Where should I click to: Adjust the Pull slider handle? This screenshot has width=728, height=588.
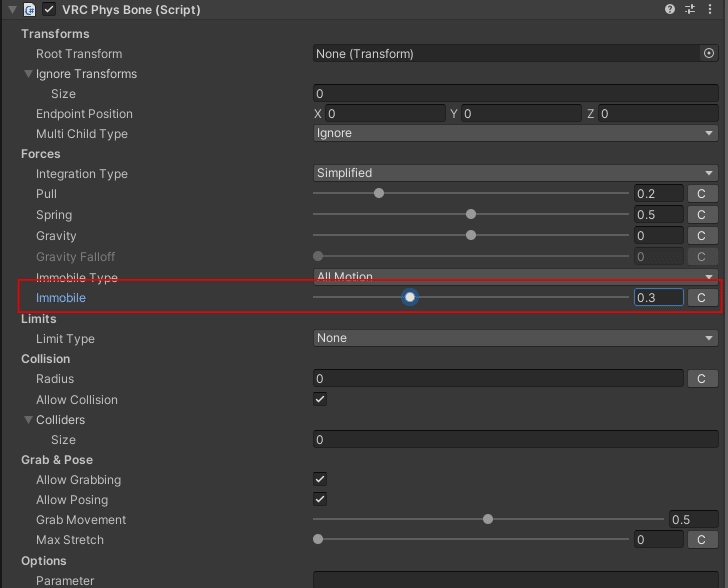(379, 193)
